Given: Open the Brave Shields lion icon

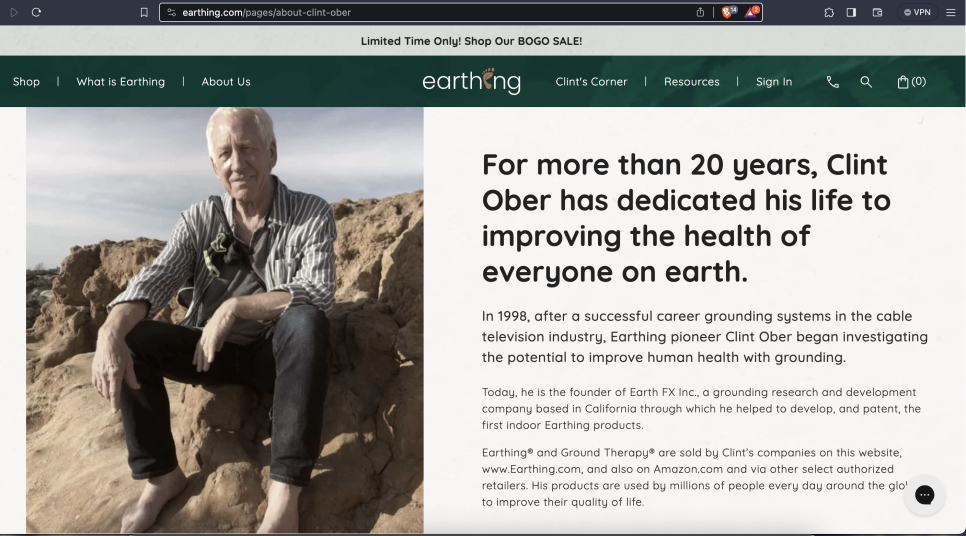Looking at the screenshot, I should point(728,12).
